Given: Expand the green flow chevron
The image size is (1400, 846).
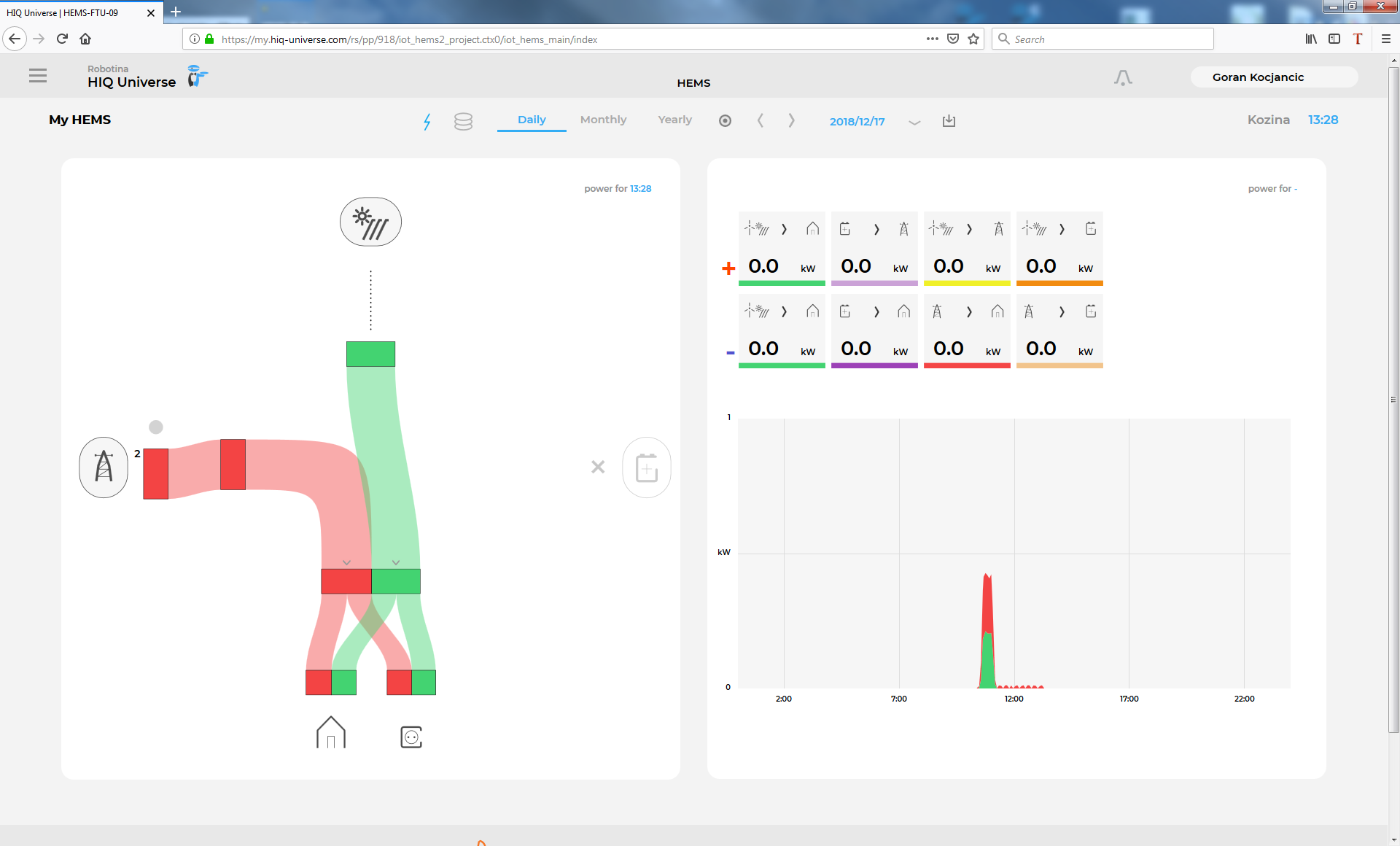Looking at the screenshot, I should 396,562.
